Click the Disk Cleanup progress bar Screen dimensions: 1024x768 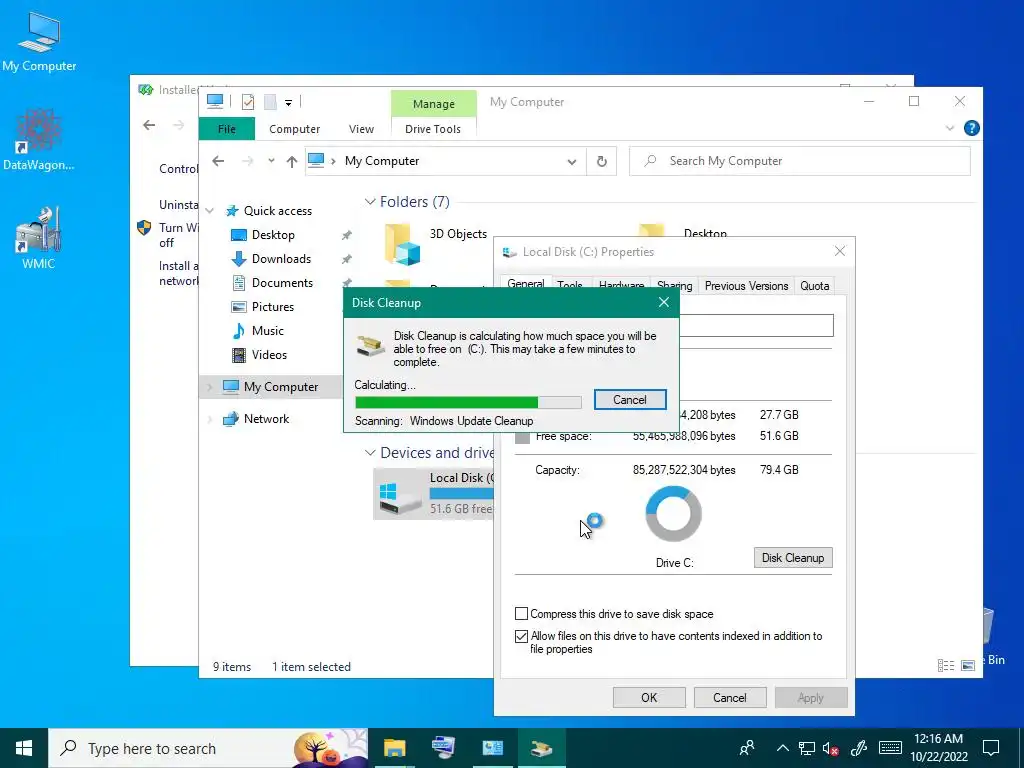468,402
